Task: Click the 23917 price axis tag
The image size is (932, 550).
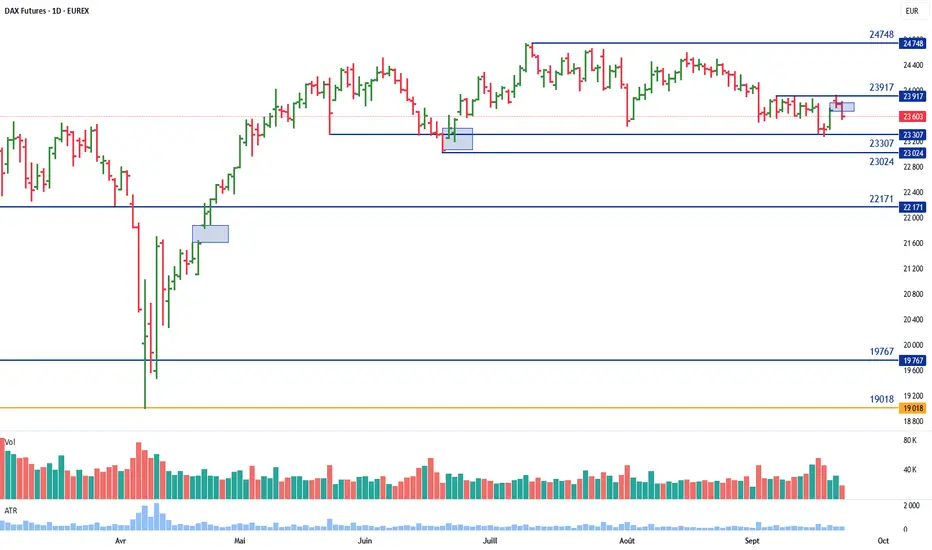Action: pyautogui.click(x=912, y=96)
